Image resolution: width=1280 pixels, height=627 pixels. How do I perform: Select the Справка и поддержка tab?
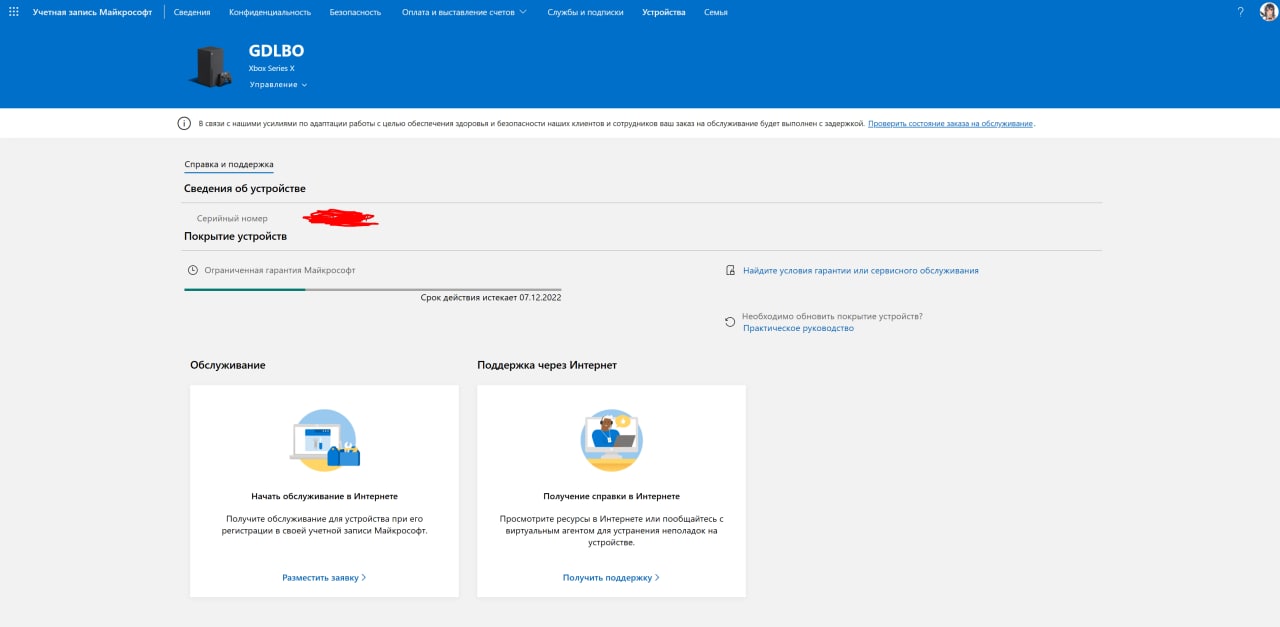point(229,164)
